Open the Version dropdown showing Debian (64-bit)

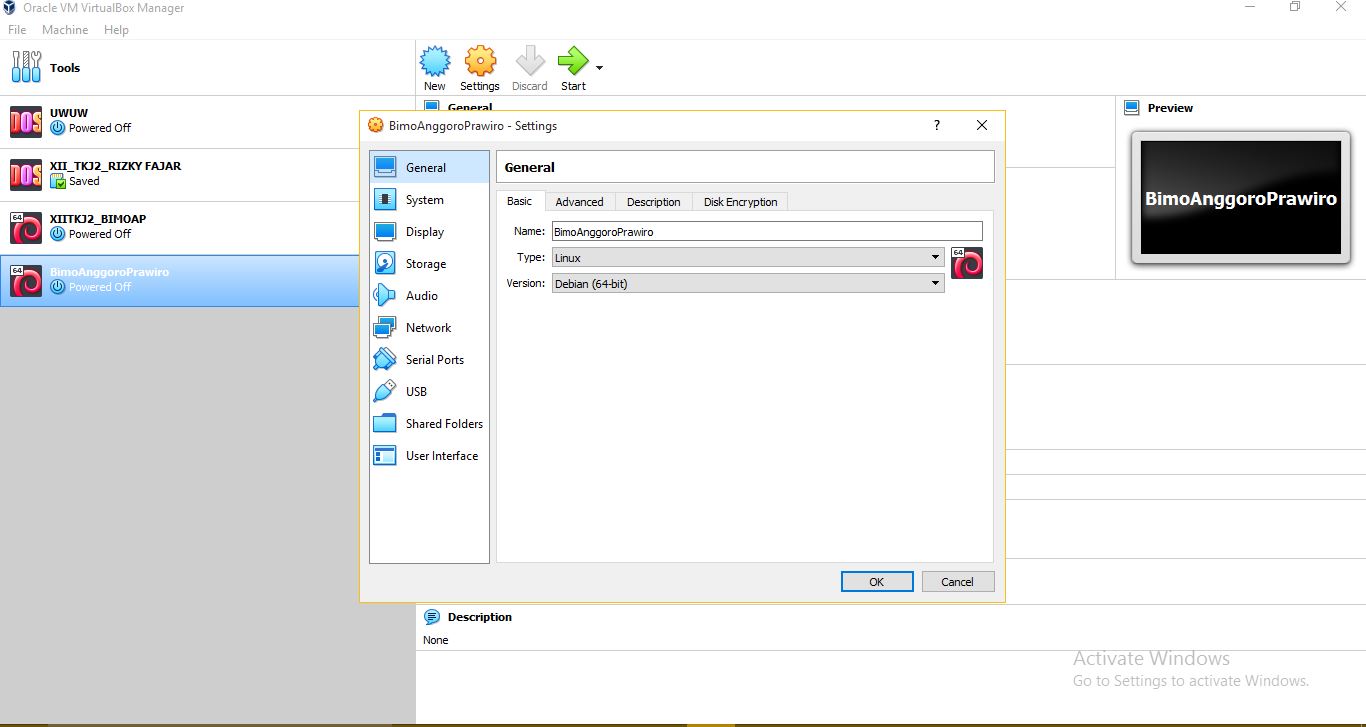tap(748, 283)
